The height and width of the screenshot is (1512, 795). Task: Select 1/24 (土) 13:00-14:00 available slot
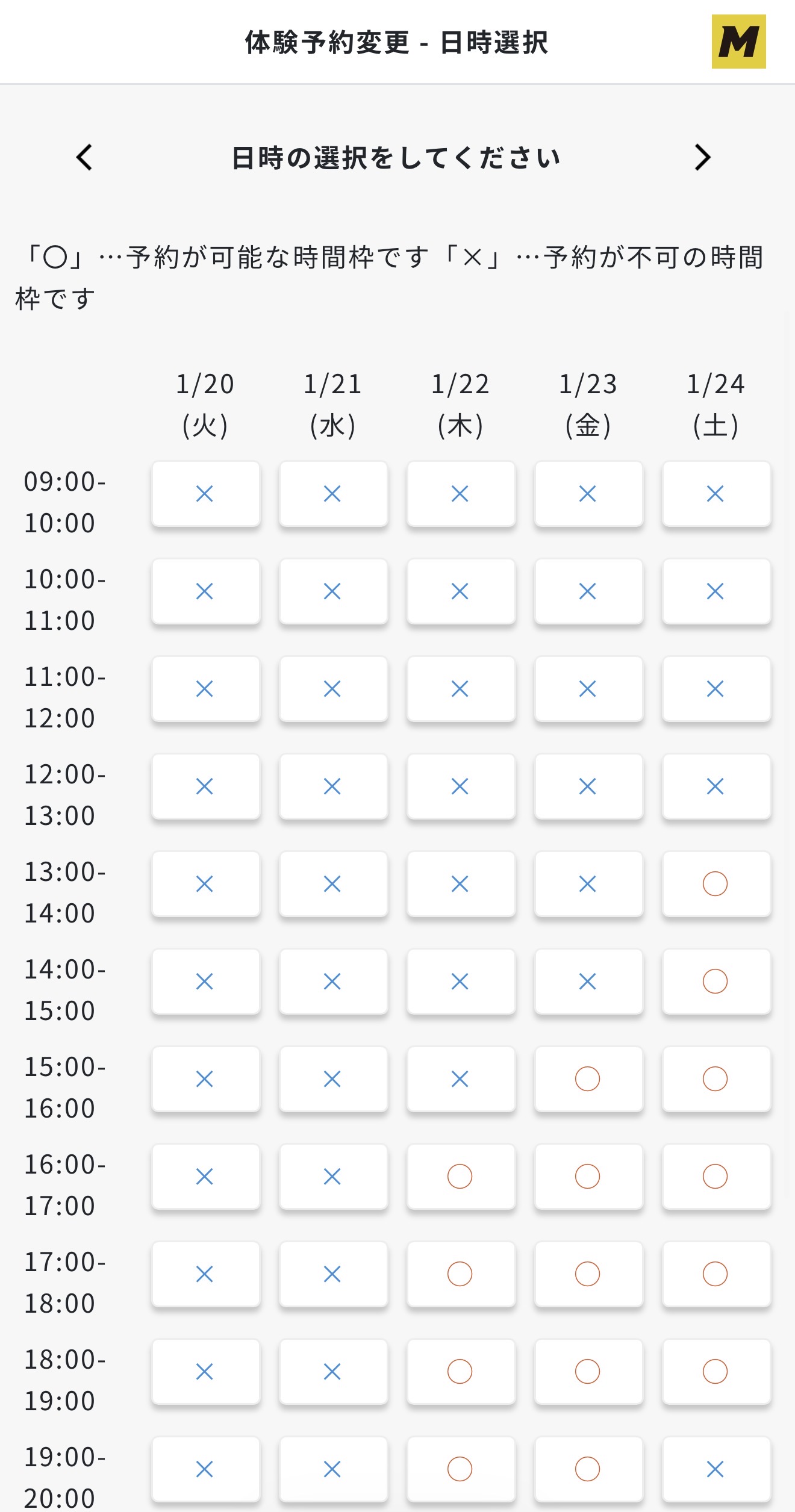pos(715,884)
